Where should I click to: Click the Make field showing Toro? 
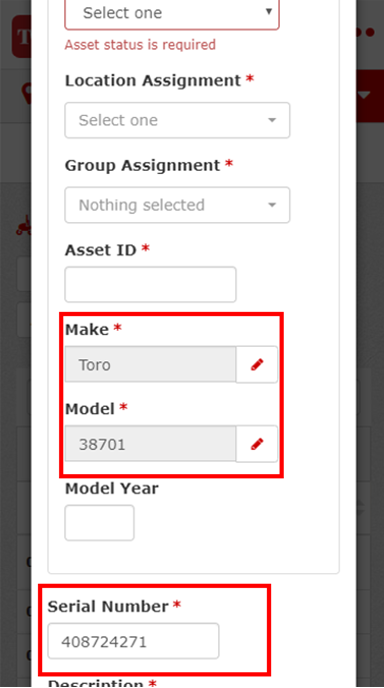coord(150,365)
